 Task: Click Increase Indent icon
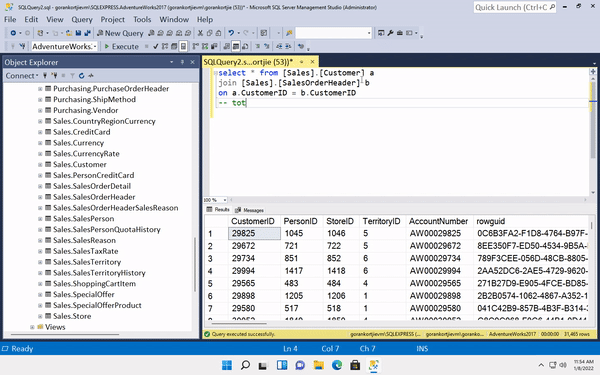tap(288, 47)
